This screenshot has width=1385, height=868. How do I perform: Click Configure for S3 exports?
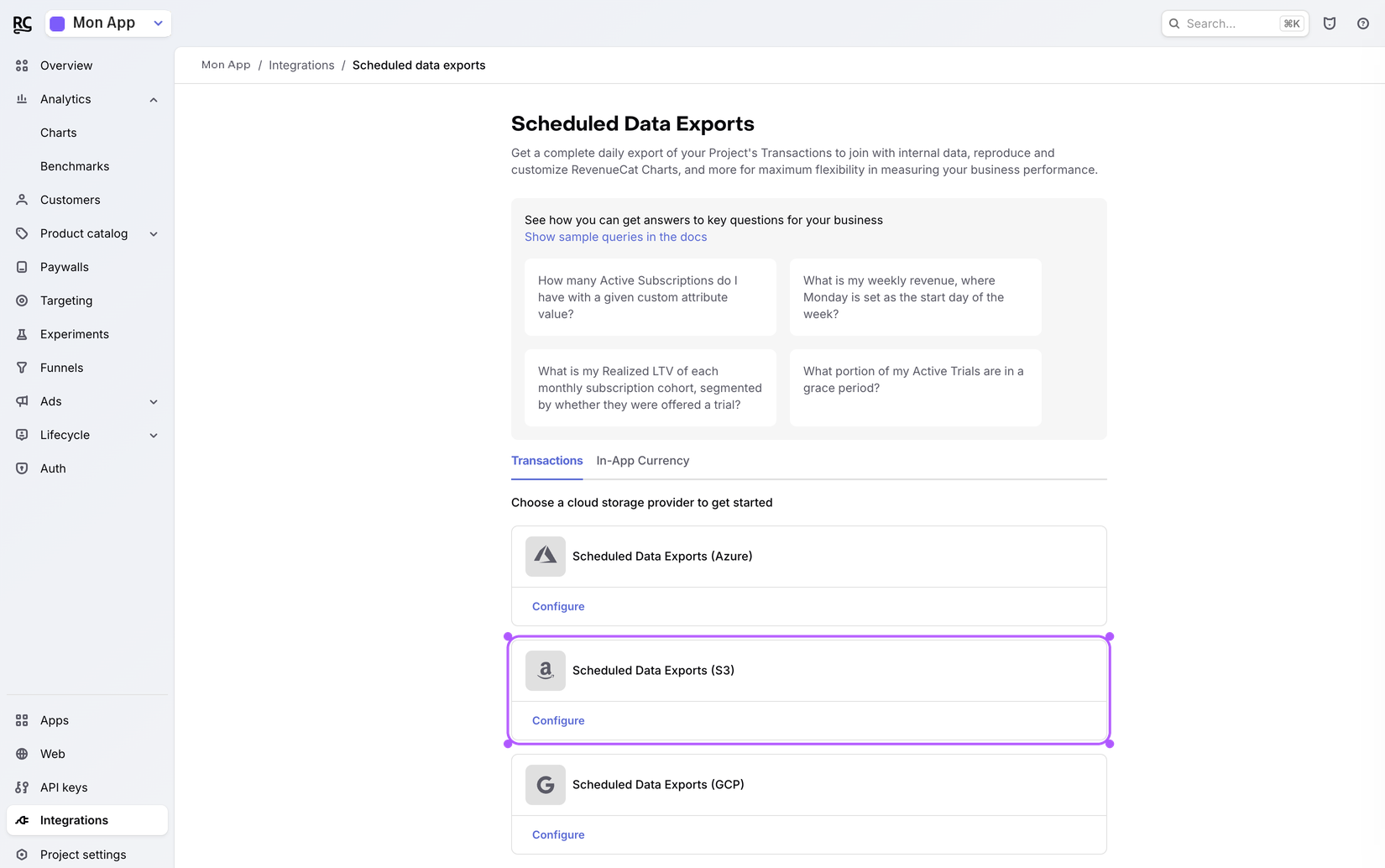(558, 720)
